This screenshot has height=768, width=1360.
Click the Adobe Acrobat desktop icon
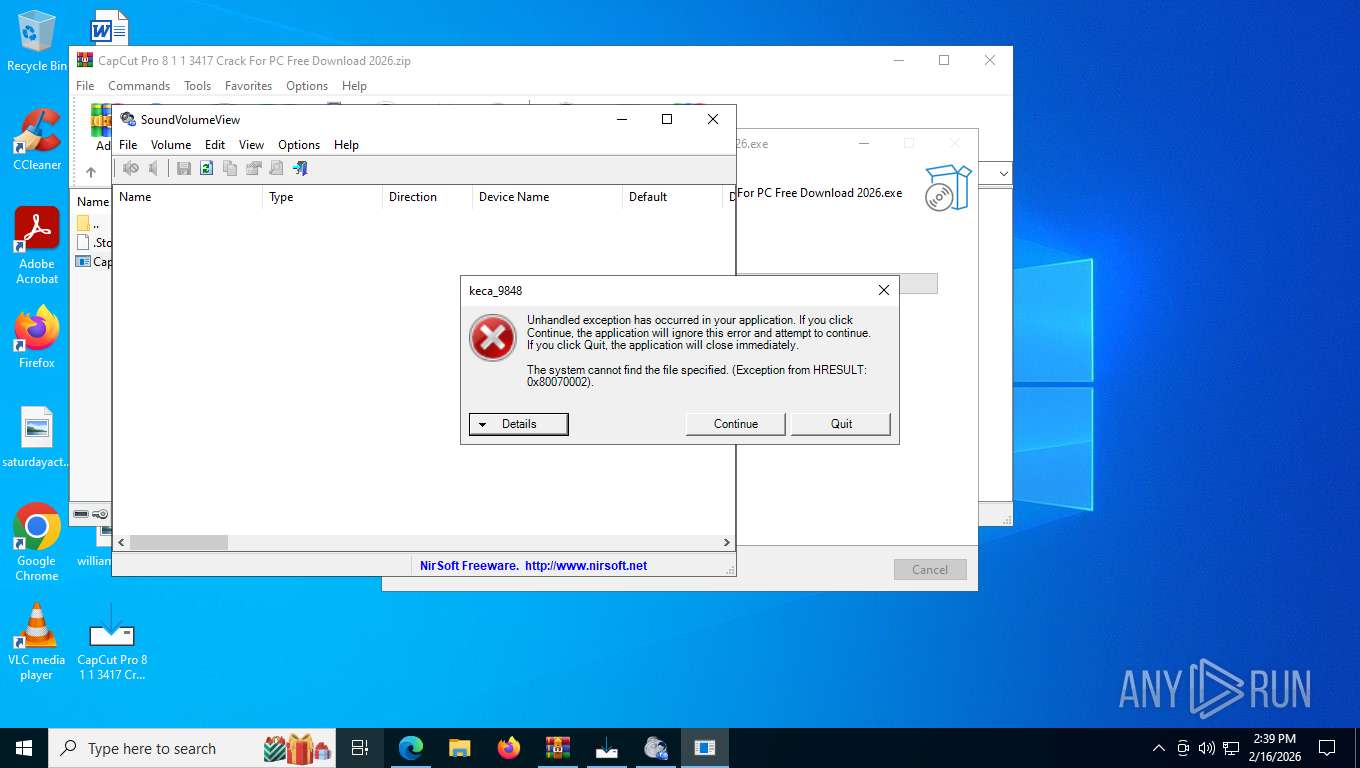click(x=37, y=246)
